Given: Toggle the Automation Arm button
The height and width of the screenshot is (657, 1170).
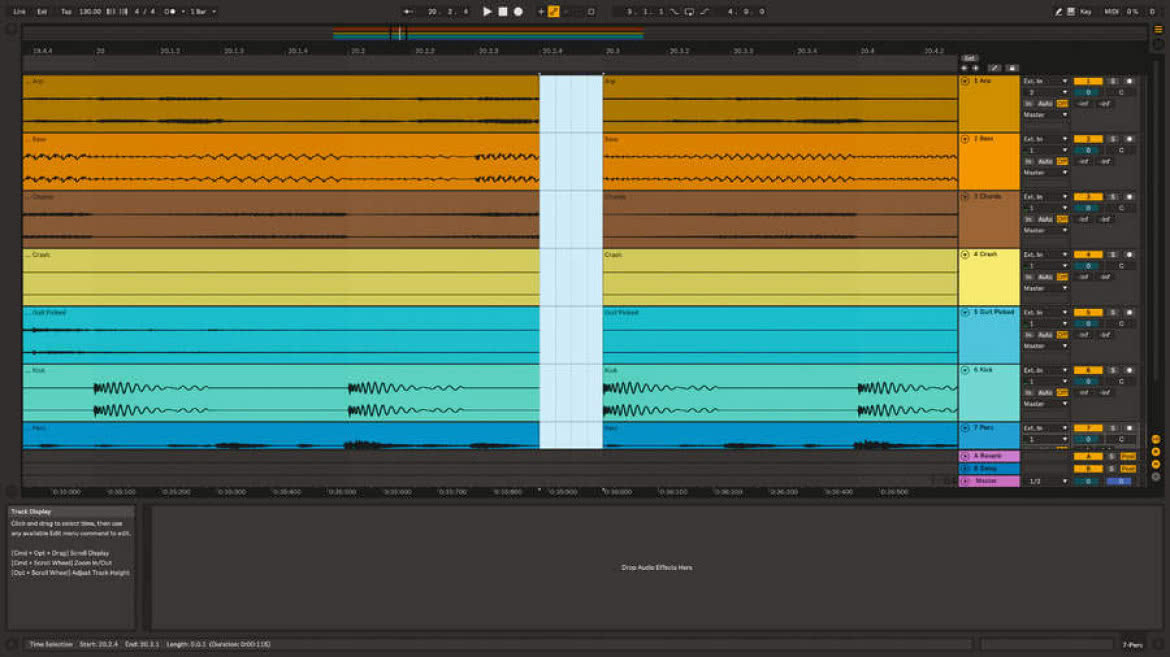Looking at the screenshot, I should 554,11.
